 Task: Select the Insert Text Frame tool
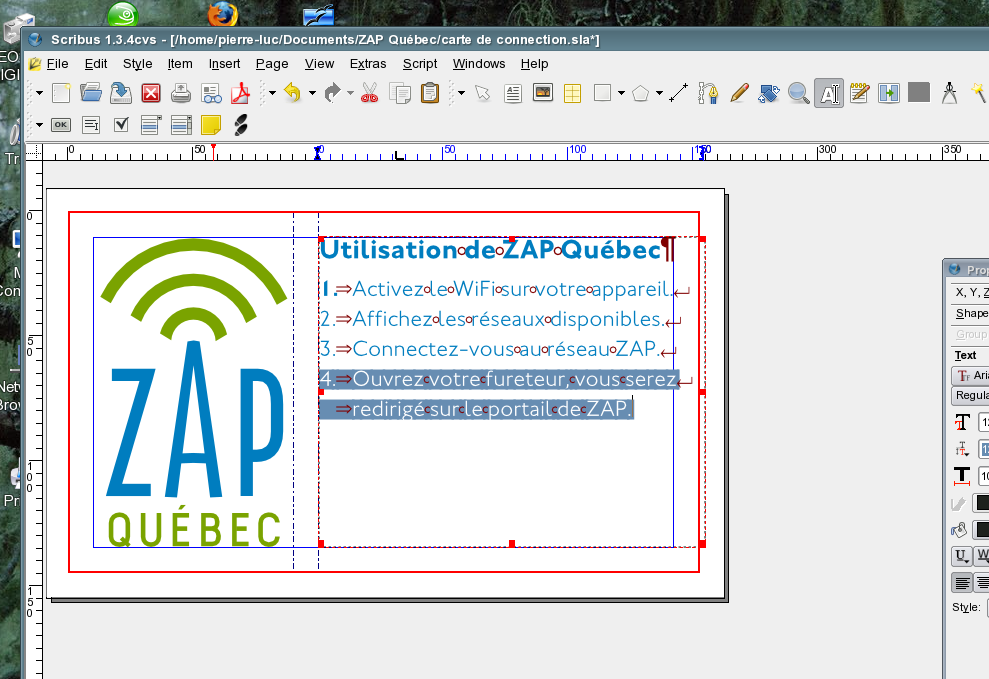[x=513, y=93]
